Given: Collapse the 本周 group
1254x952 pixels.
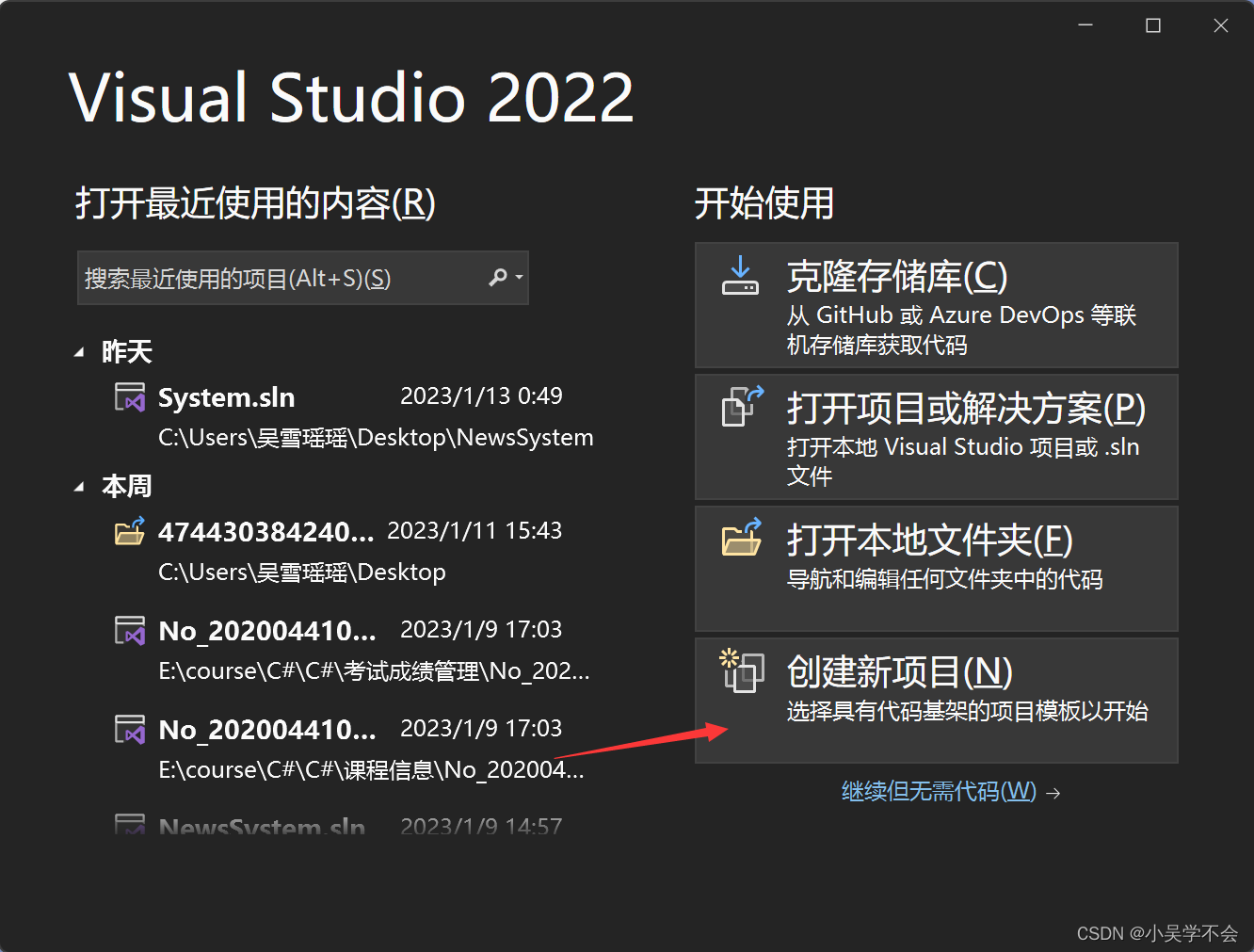Looking at the screenshot, I should click(79, 487).
